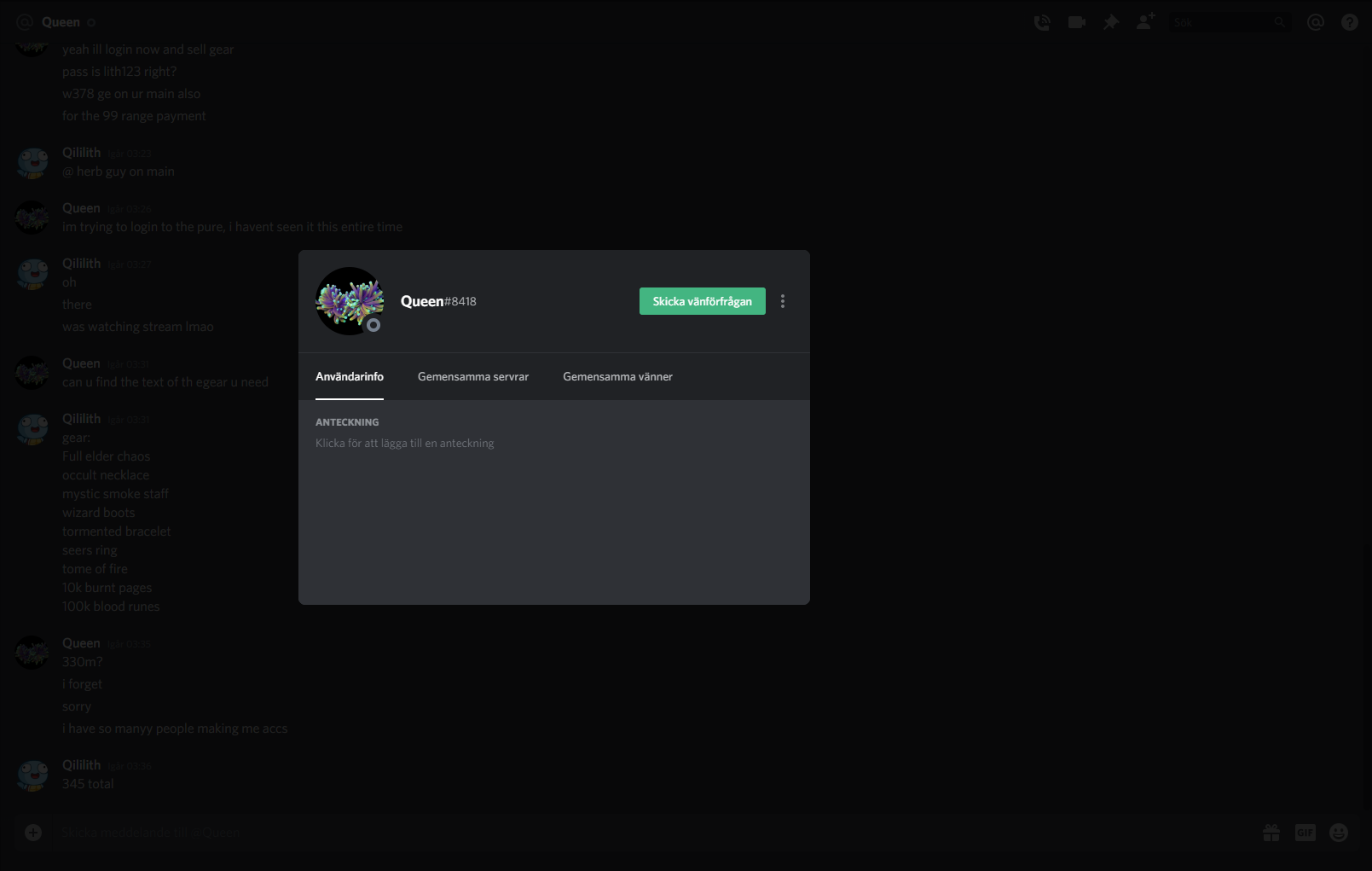Screen dimensions: 1372x871
Task: Click Queen's large avatar in the profile popup
Action: [350, 301]
